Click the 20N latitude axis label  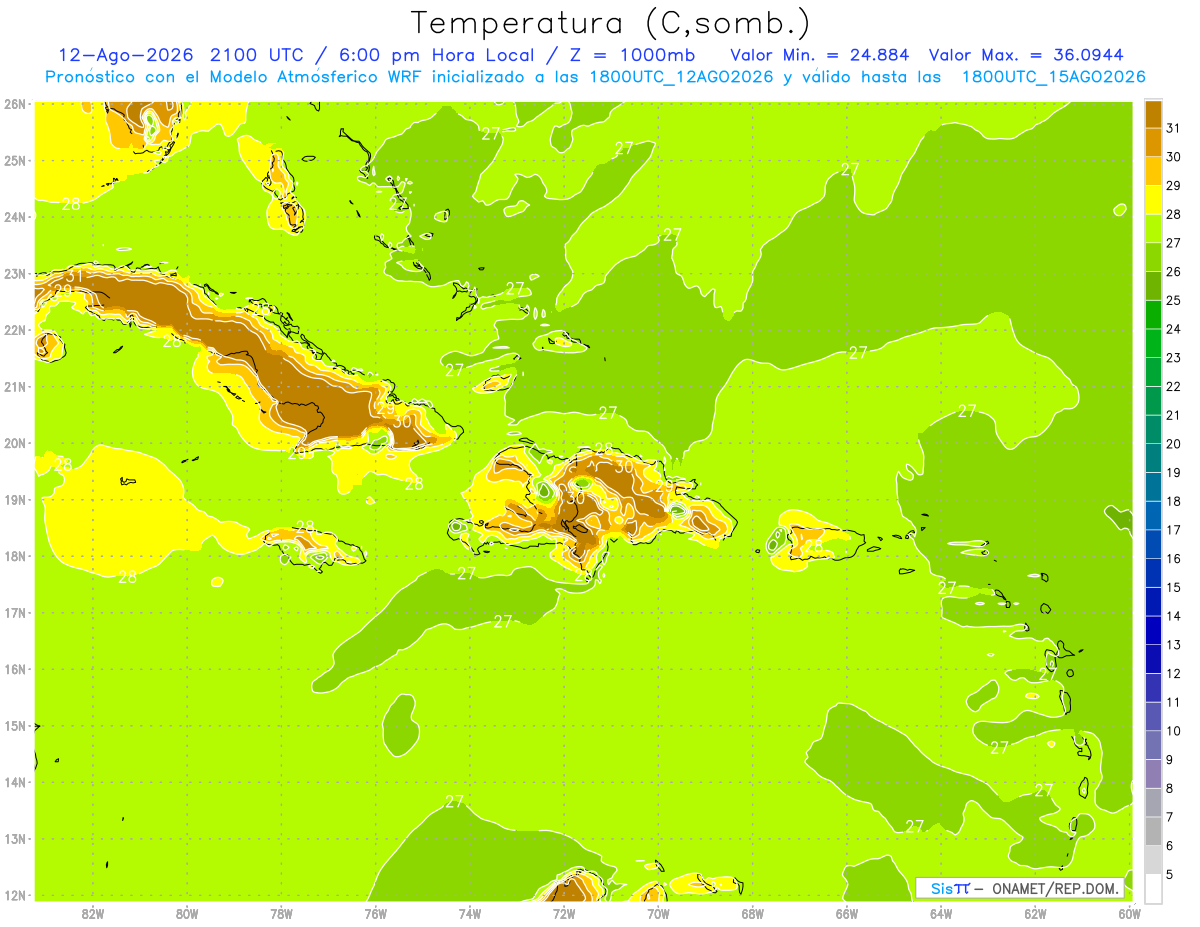click(15, 443)
